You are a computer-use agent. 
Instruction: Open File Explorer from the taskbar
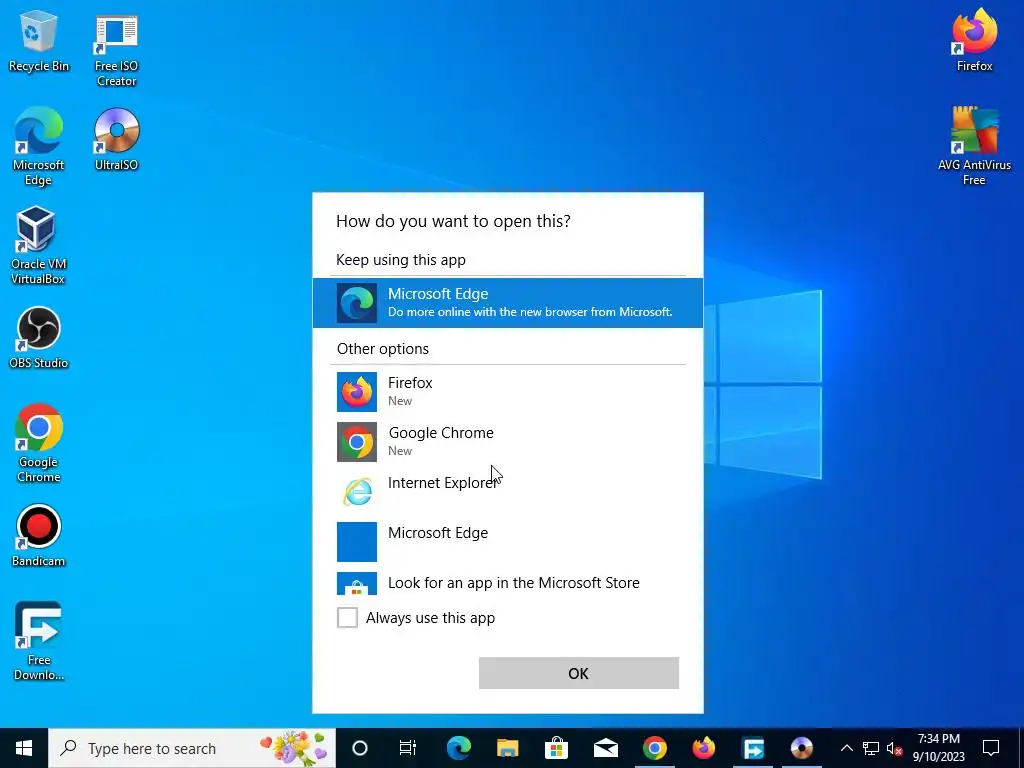click(507, 748)
